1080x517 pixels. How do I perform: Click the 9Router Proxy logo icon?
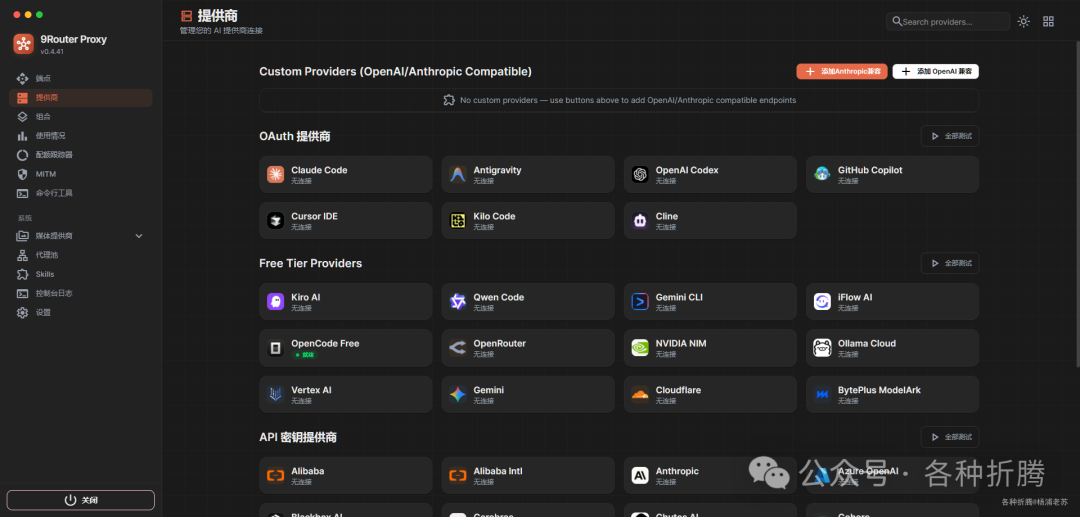[23, 44]
